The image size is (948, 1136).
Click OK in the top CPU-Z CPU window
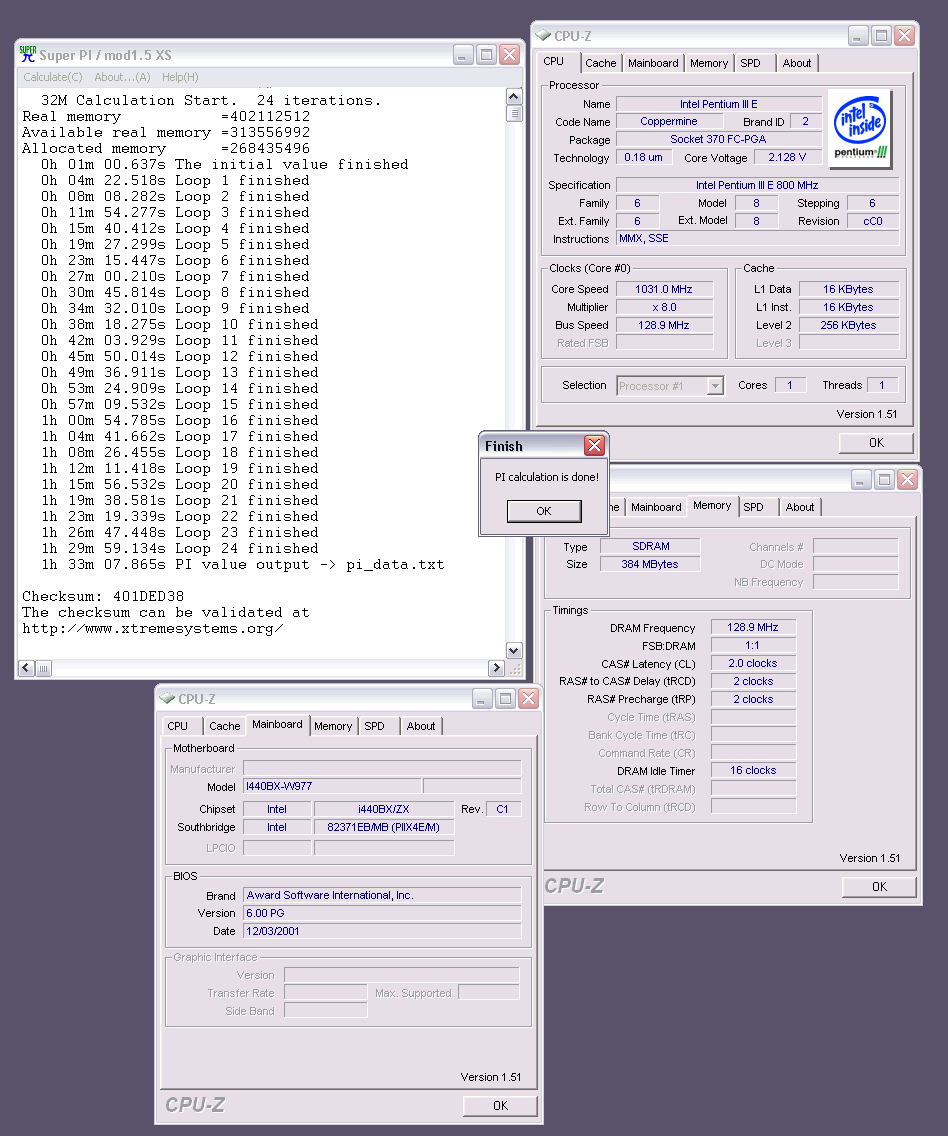(x=876, y=443)
